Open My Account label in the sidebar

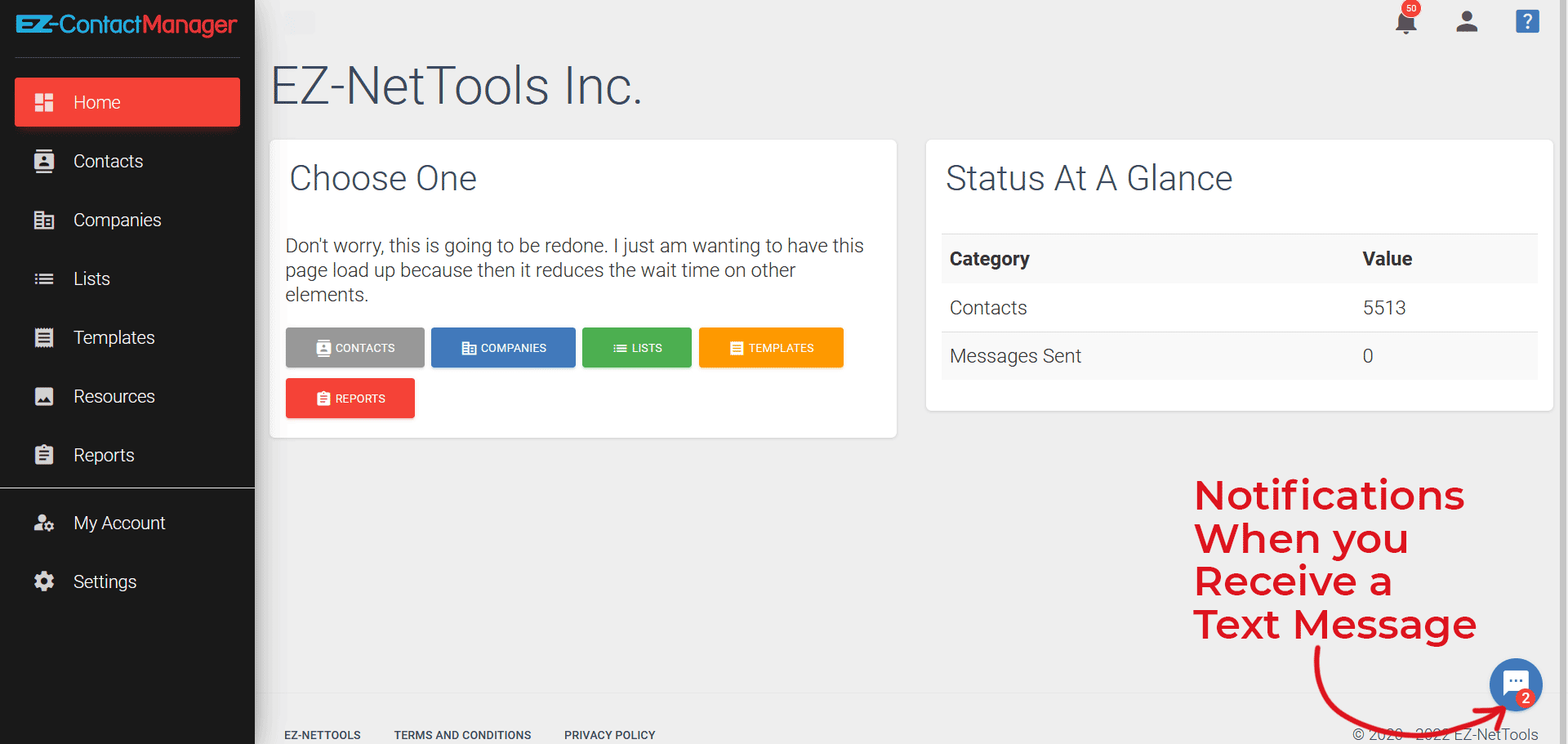click(x=119, y=523)
